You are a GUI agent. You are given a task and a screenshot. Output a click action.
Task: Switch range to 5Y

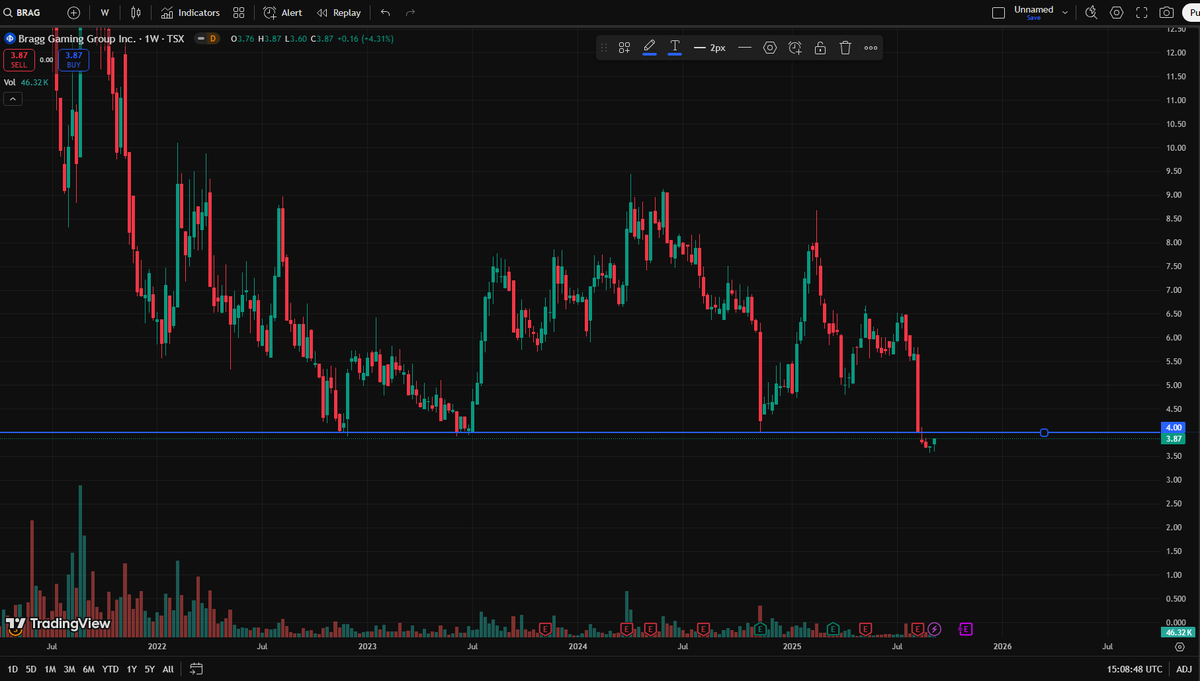[149, 669]
